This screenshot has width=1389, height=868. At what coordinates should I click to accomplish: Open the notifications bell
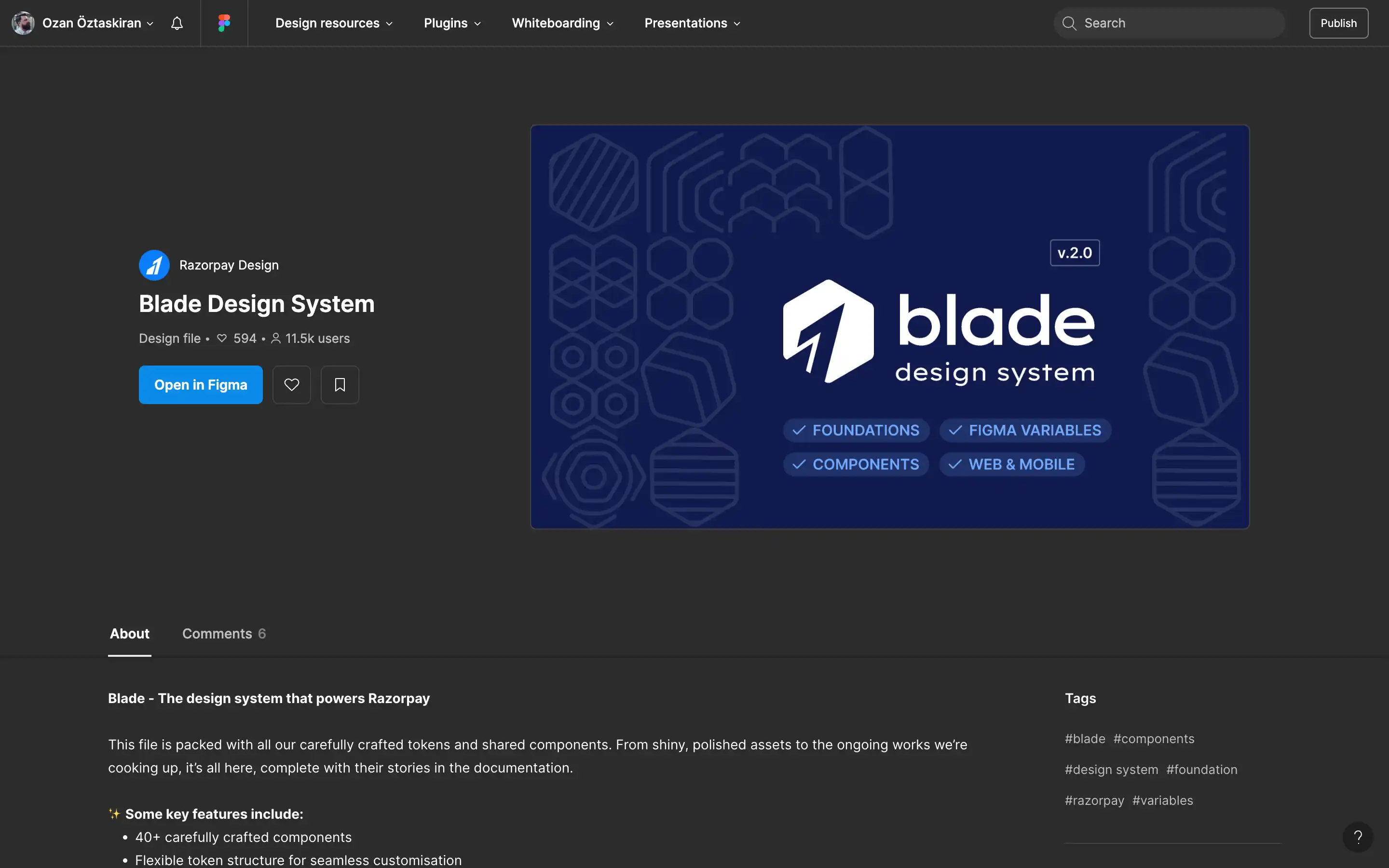177,23
